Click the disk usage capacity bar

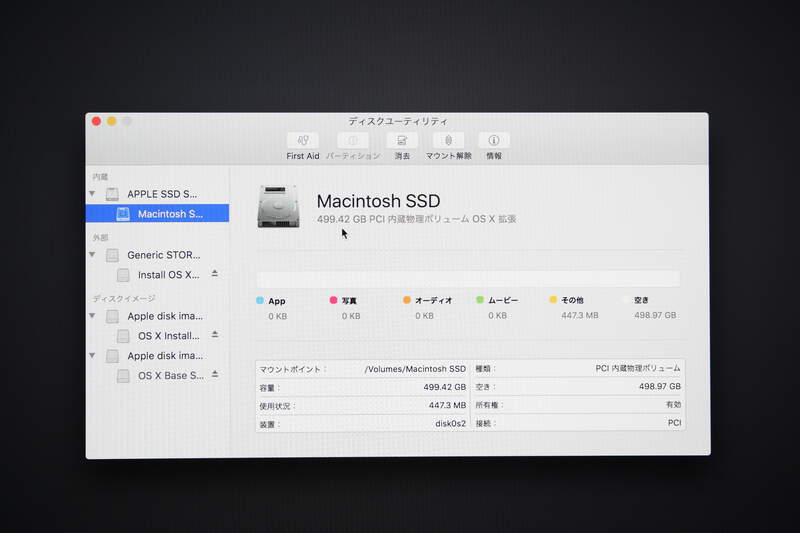click(x=468, y=279)
